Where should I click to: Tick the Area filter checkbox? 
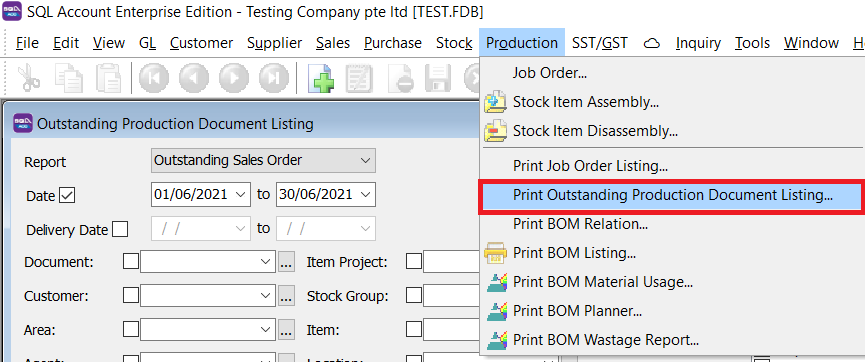[x=131, y=329]
